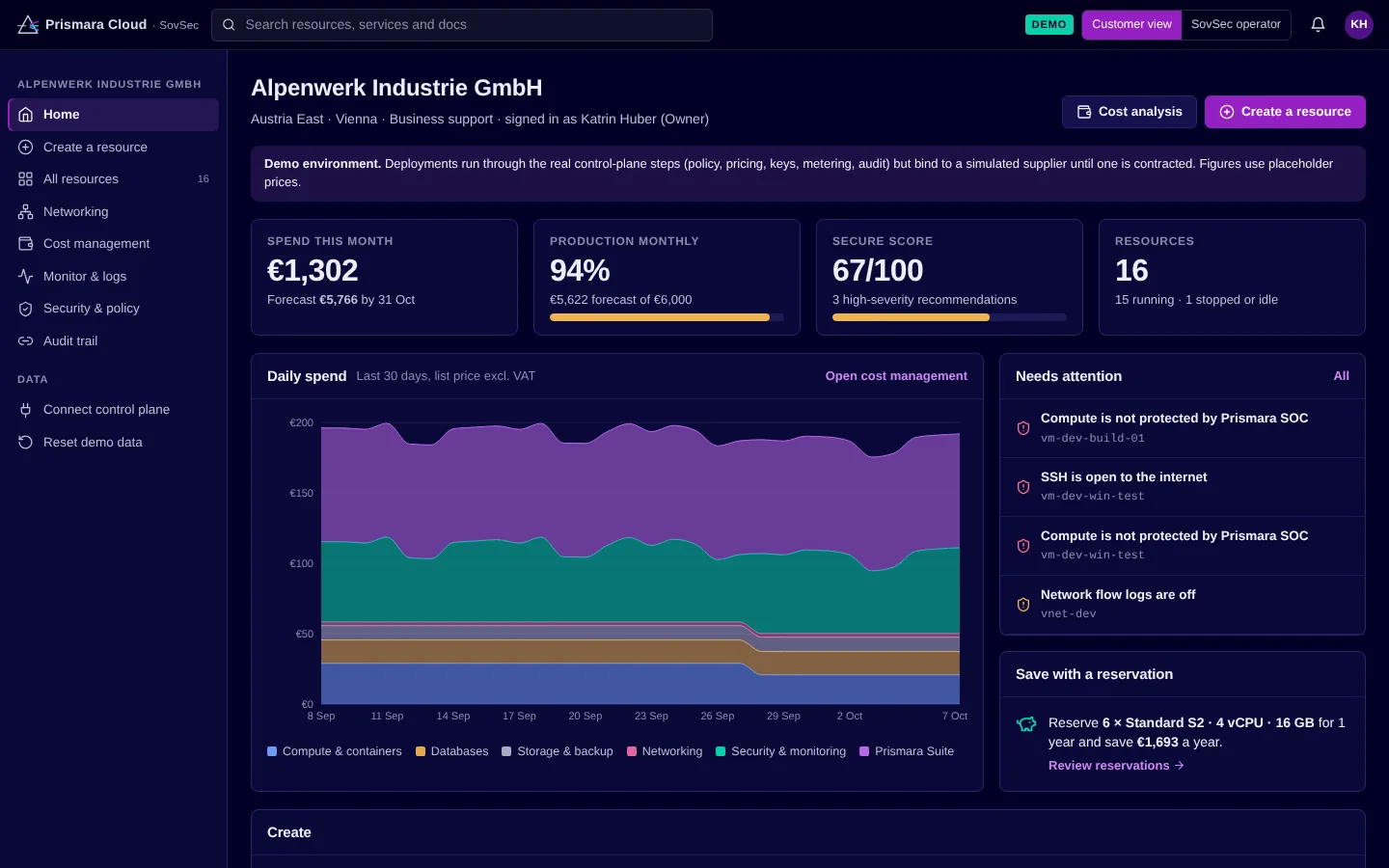Screen dimensions: 1389x868
Task: Click the production monthly budget progress bar
Action: (x=667, y=317)
